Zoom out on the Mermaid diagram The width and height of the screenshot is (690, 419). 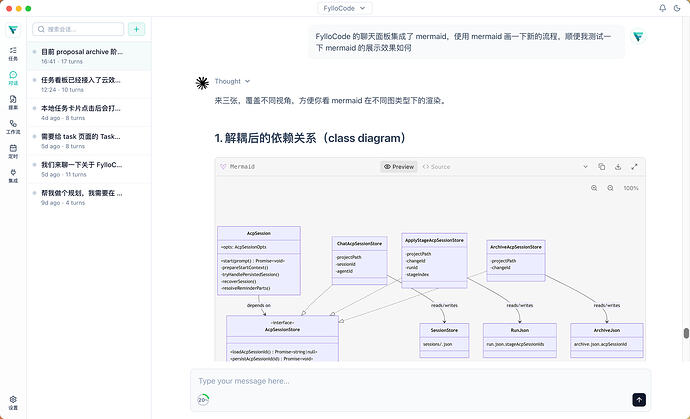coord(610,188)
